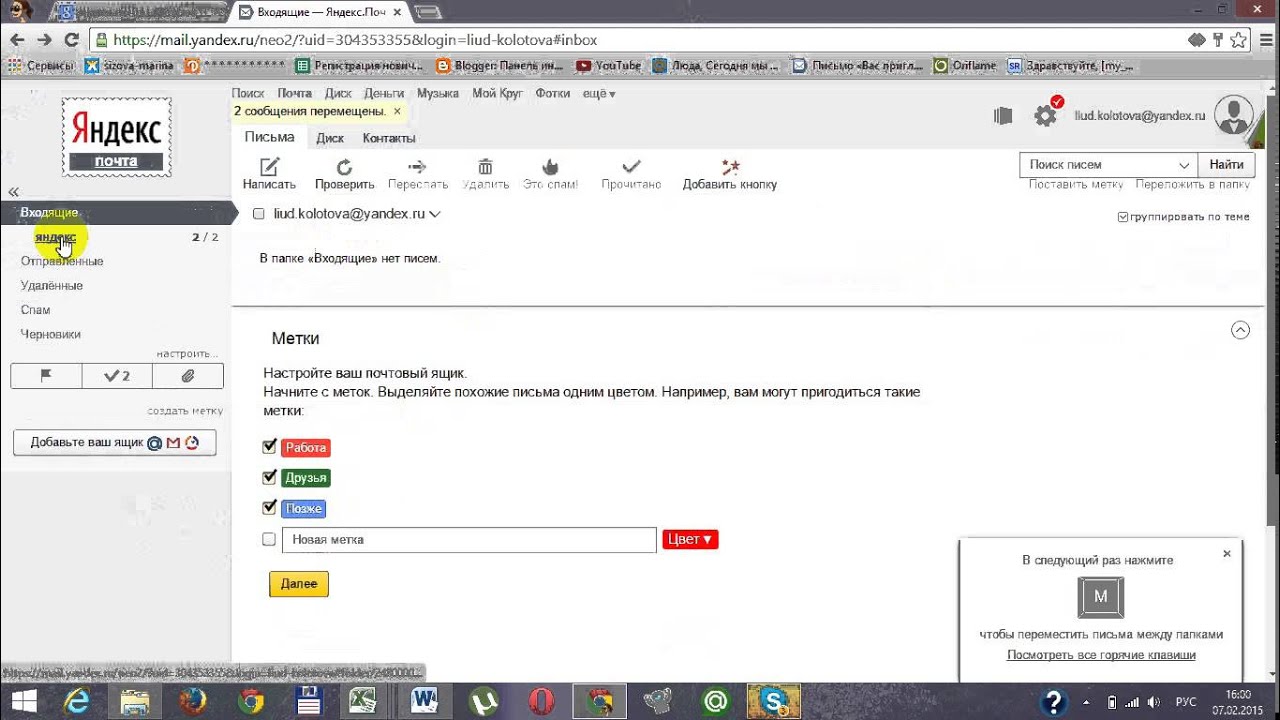Click the Написать compose icon

tap(269, 167)
